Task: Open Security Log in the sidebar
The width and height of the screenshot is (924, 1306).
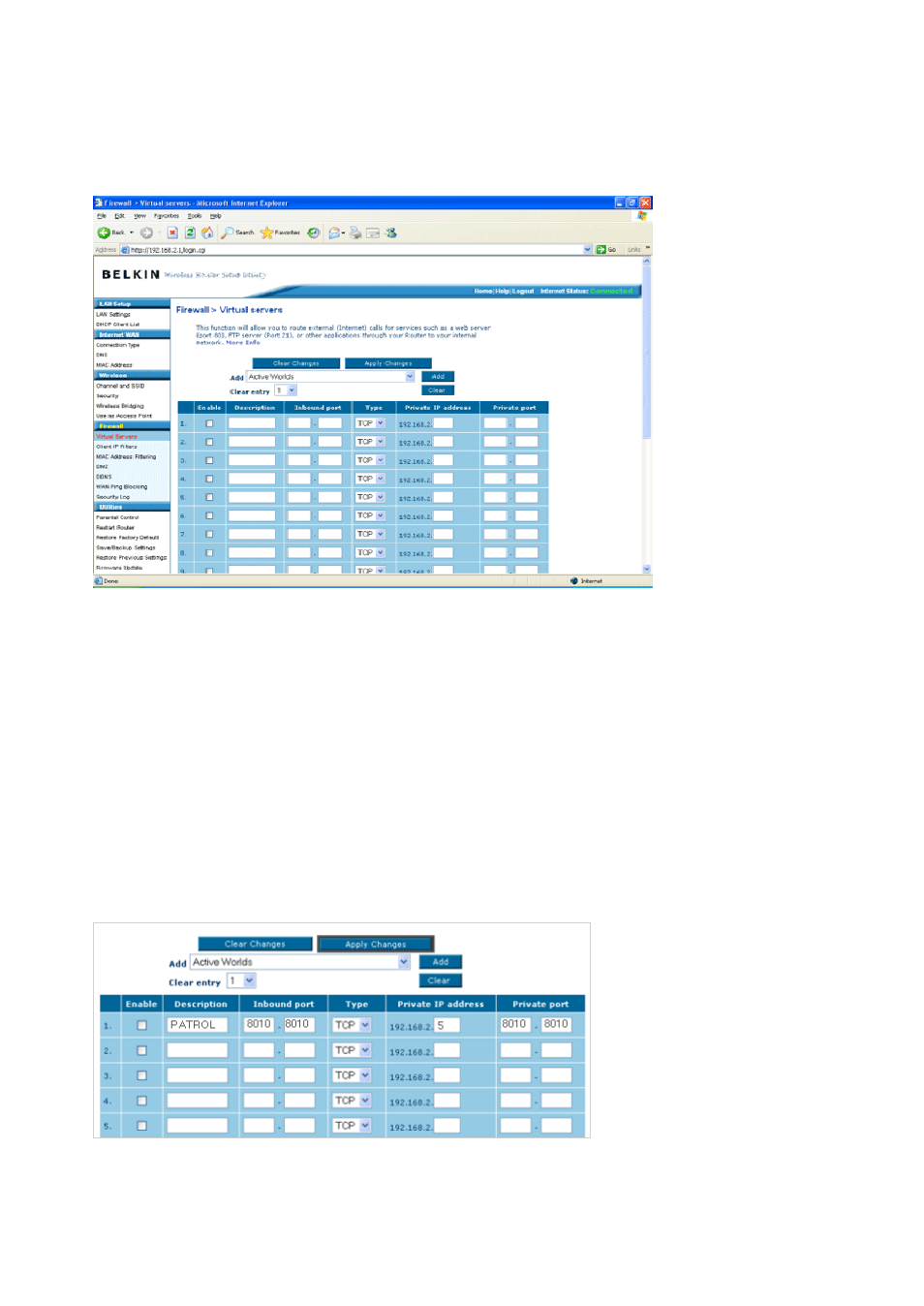Action: pos(112,497)
